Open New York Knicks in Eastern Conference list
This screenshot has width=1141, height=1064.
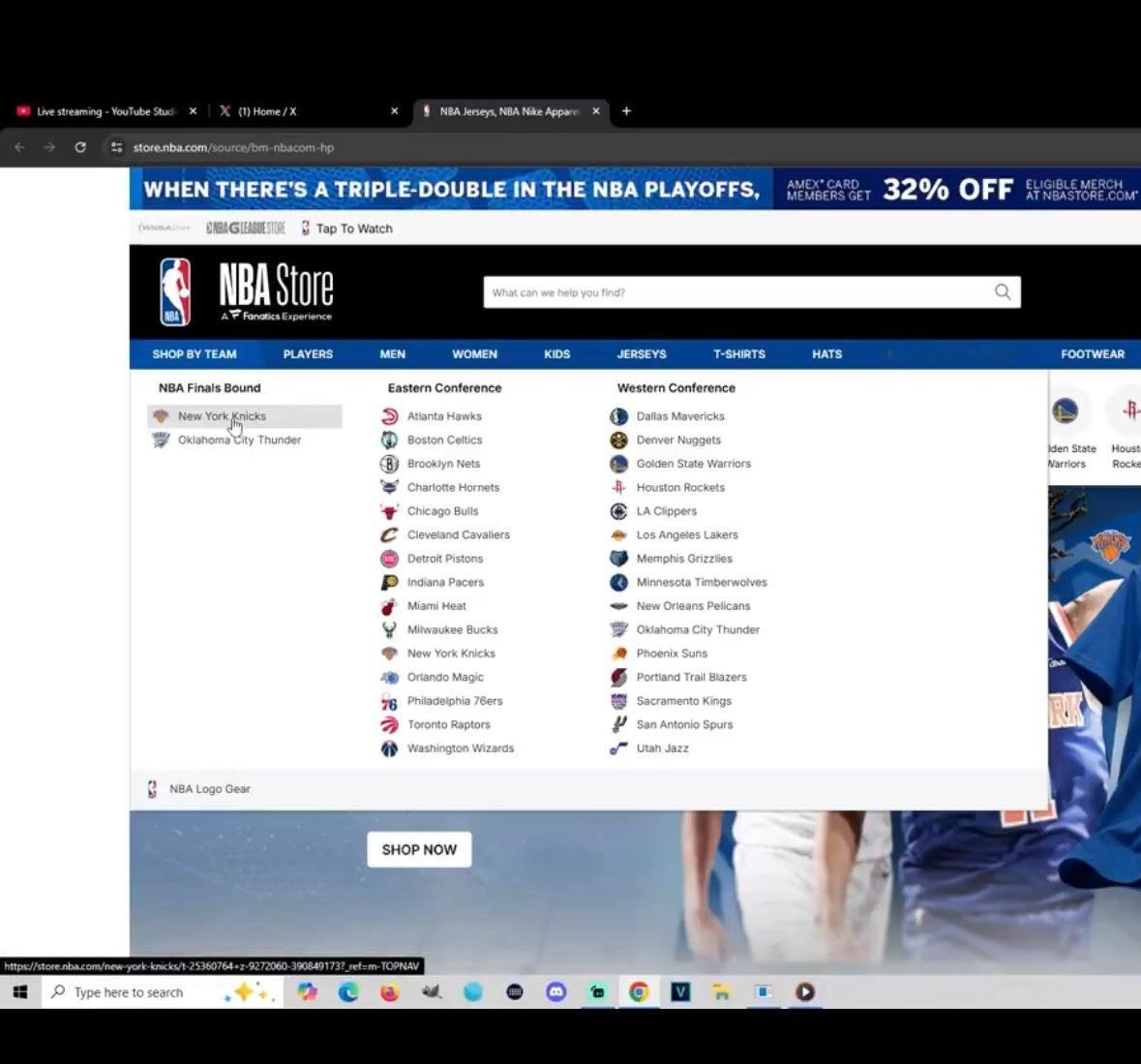tap(451, 654)
